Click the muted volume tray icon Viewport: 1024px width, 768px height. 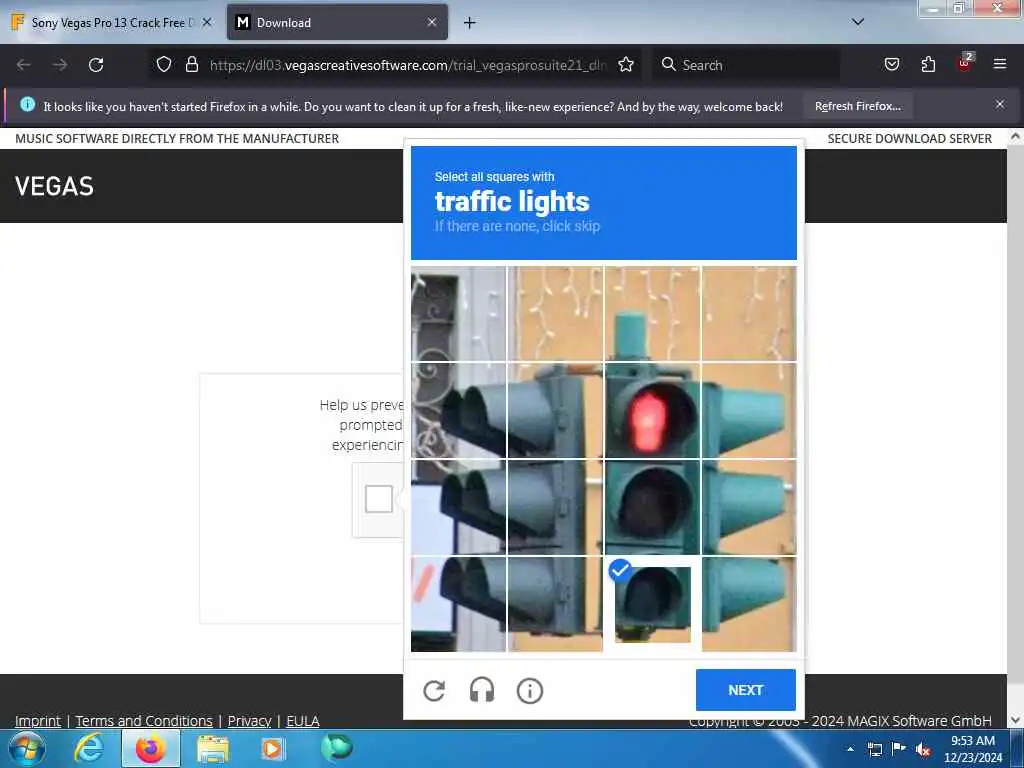923,749
